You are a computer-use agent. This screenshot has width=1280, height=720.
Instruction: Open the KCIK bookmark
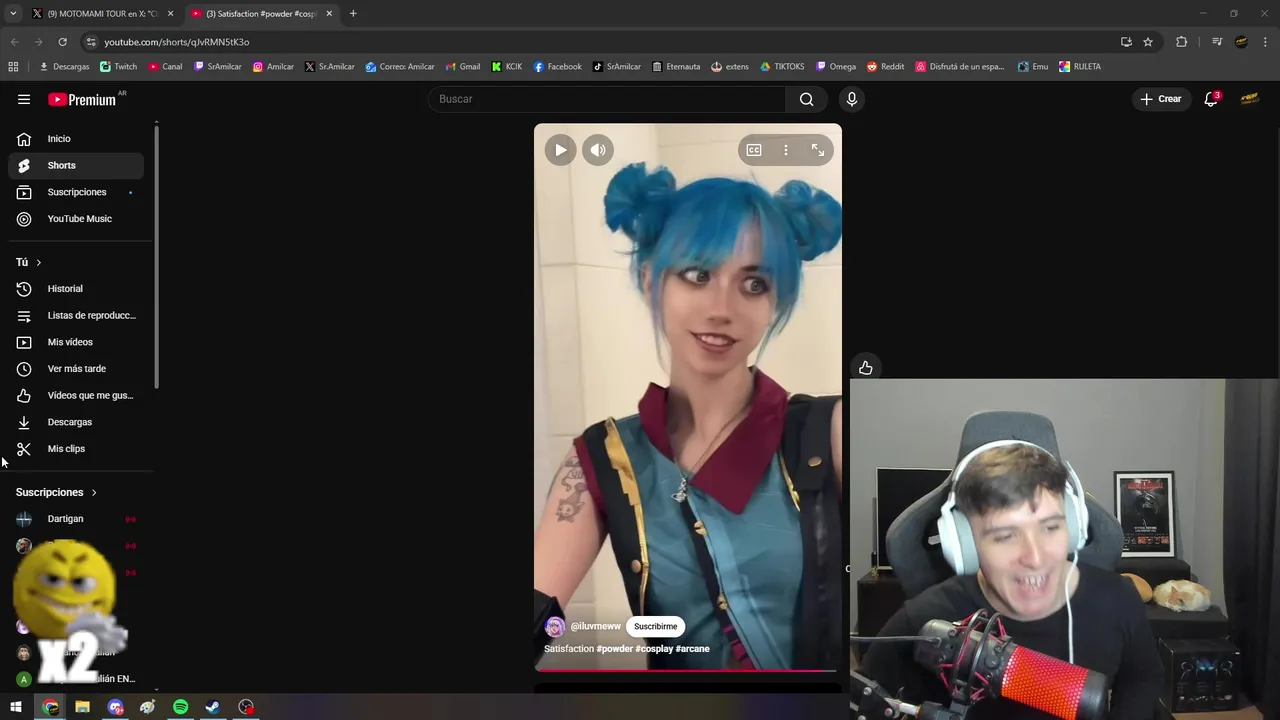(x=507, y=67)
